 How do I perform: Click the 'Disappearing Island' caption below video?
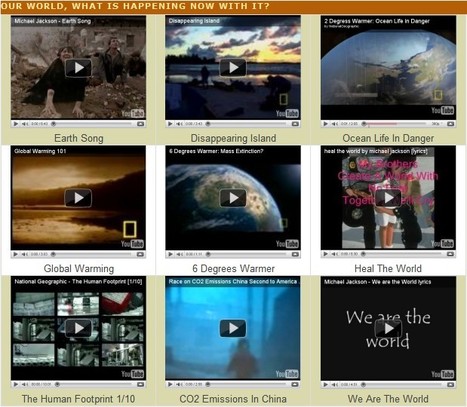click(233, 138)
